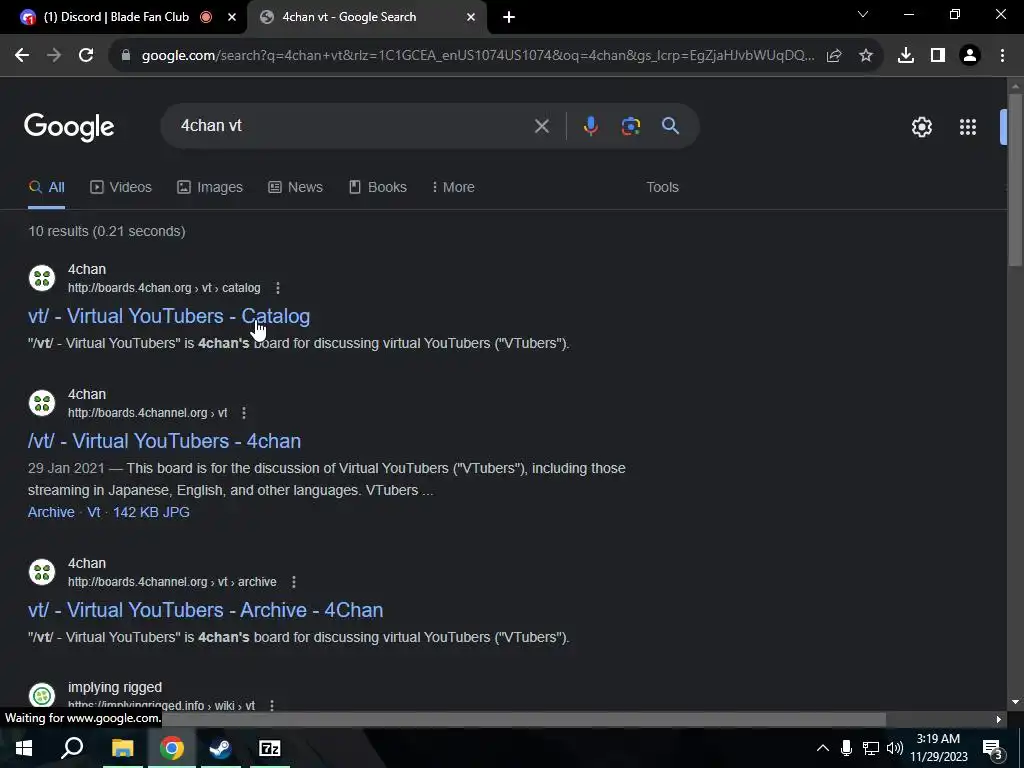Open tab search chevron in title bar
Image resolution: width=1024 pixels, height=768 pixels.
click(863, 14)
